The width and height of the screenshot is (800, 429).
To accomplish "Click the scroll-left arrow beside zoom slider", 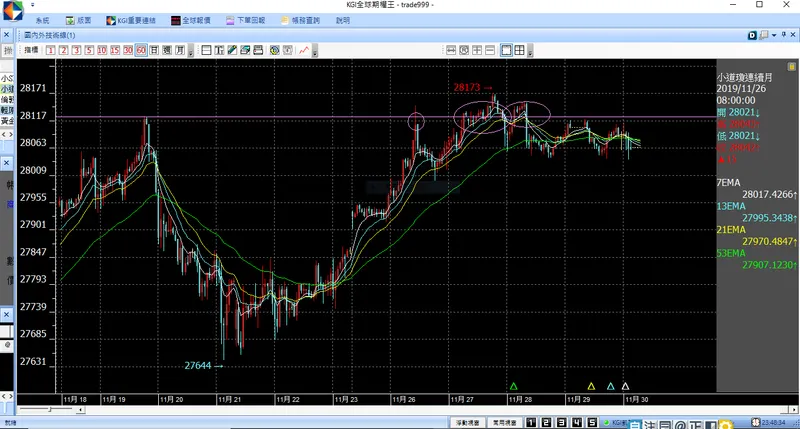I will click(81, 410).
